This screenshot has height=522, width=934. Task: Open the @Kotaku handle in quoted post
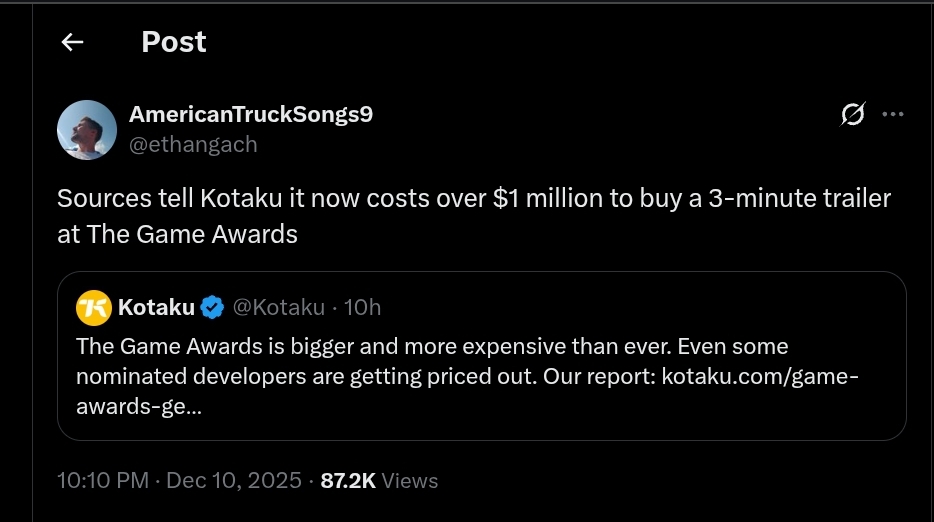pos(278,307)
